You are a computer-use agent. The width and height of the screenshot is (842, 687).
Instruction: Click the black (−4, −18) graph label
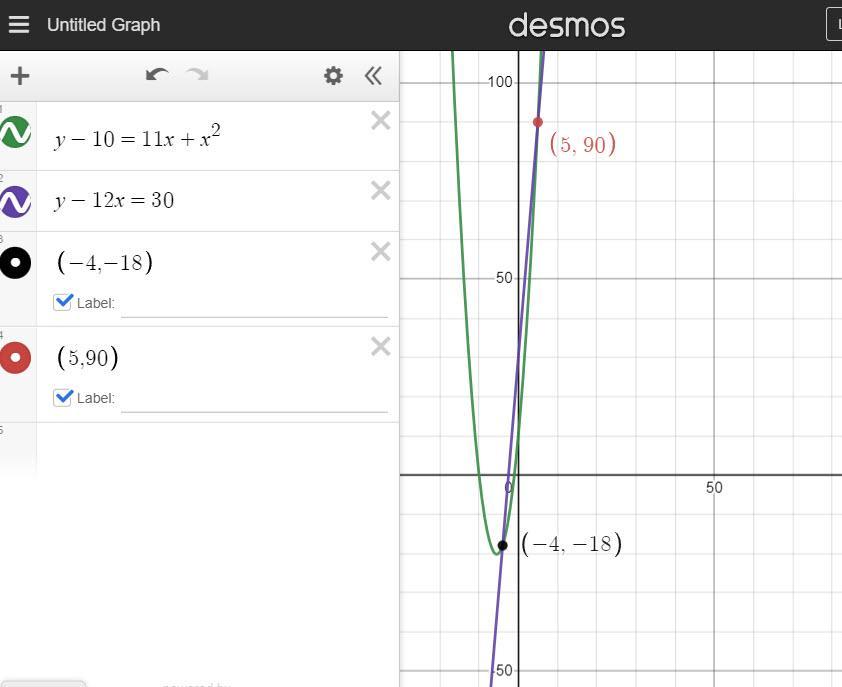click(571, 544)
